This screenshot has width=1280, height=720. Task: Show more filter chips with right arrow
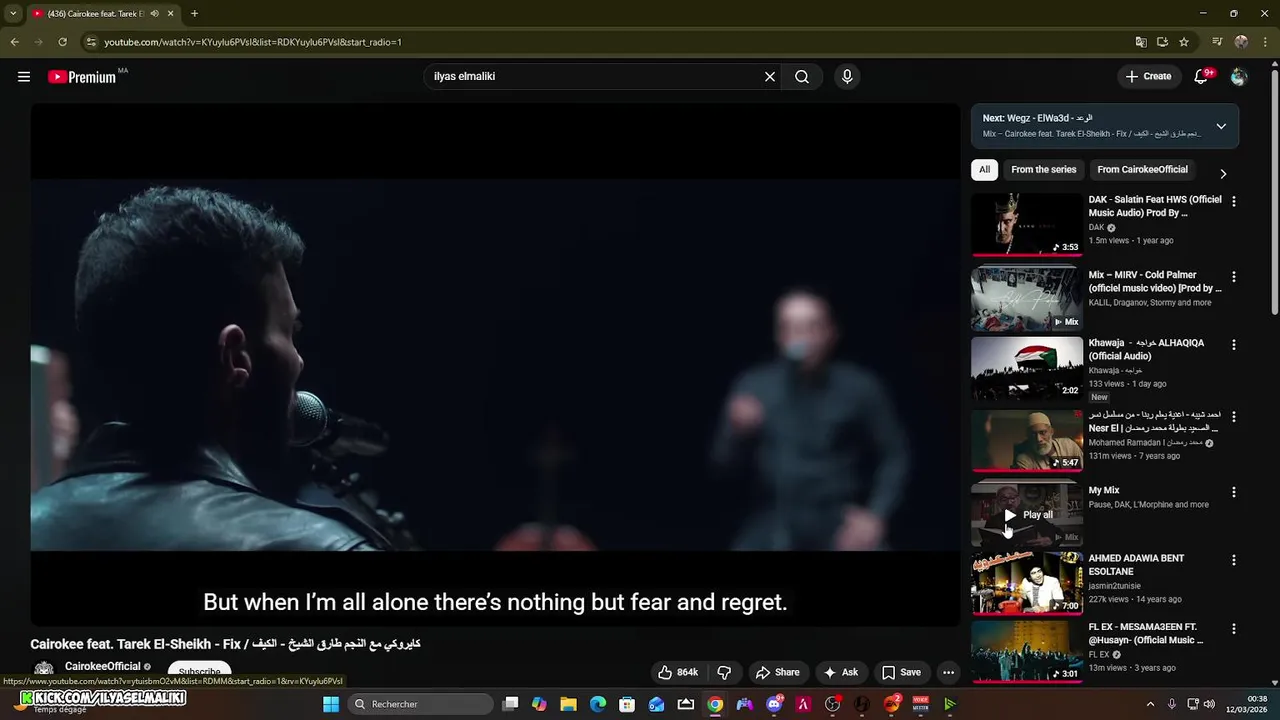(1222, 173)
